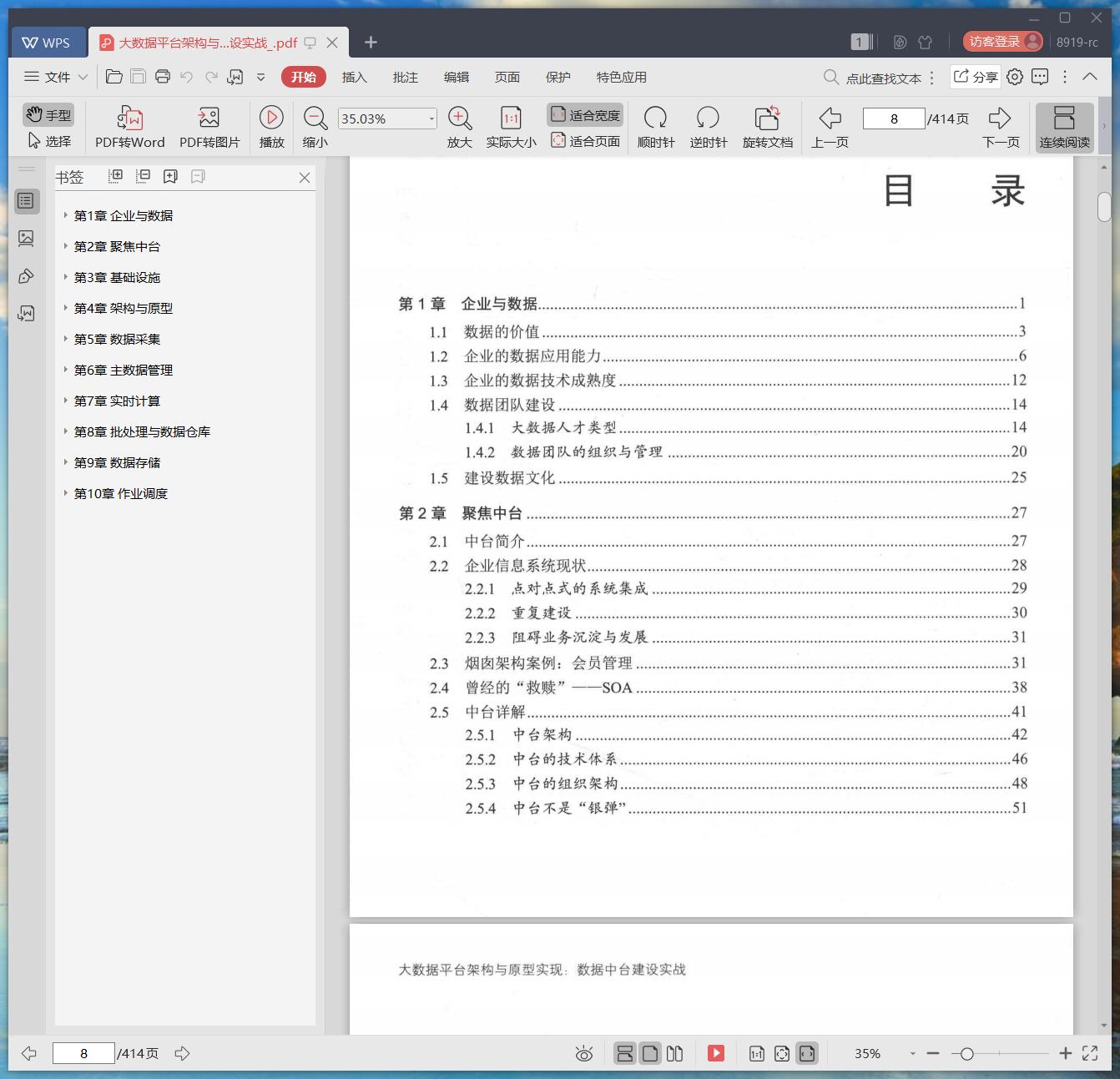
Task: Switch to the 插入 tab
Action: pyautogui.click(x=354, y=77)
